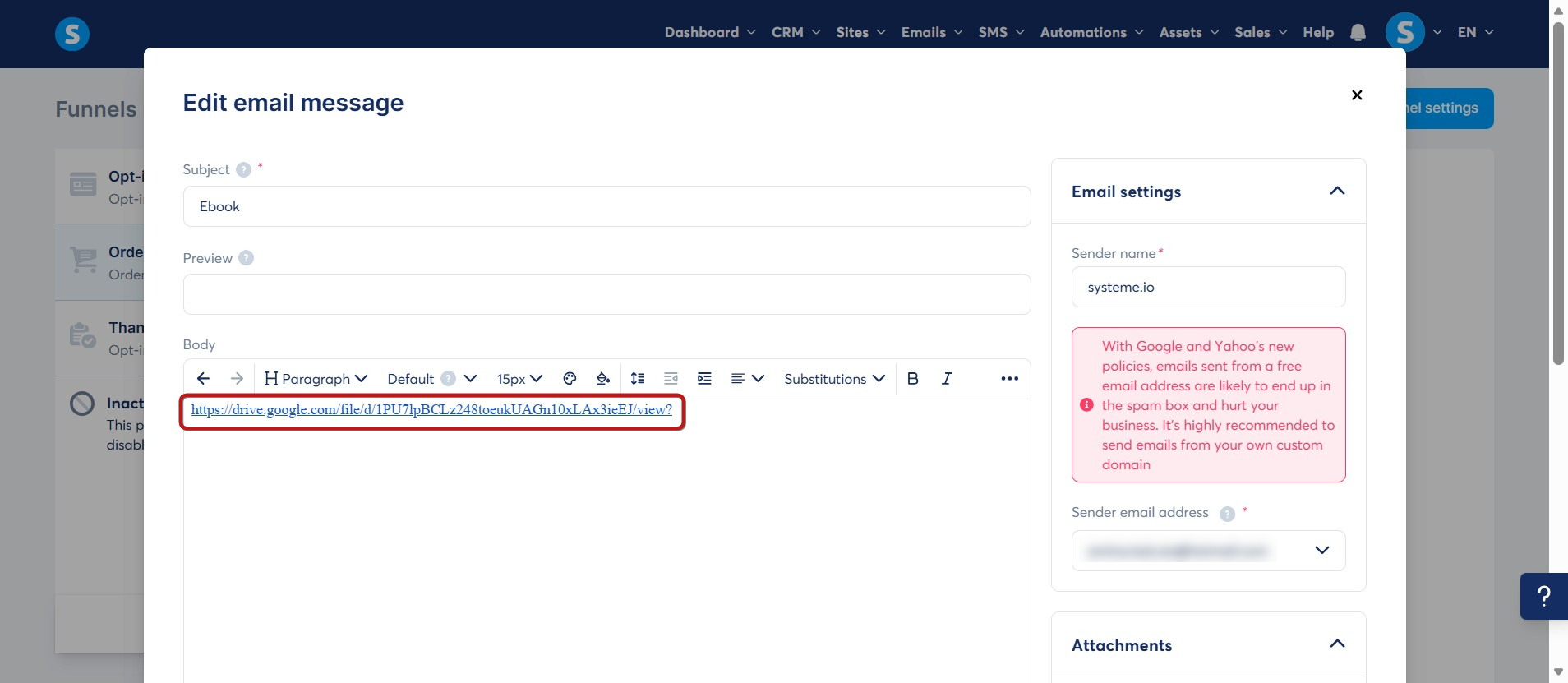Click into the Subject field containing Ebook
The width and height of the screenshot is (1568, 683).
click(x=606, y=206)
